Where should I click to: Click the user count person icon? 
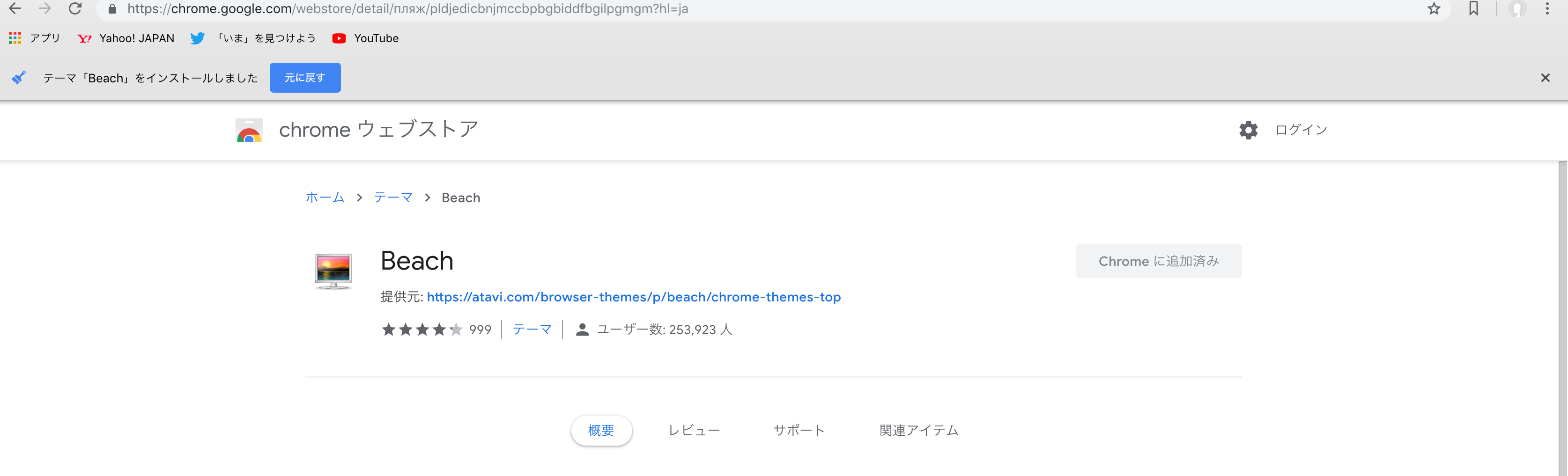[582, 330]
